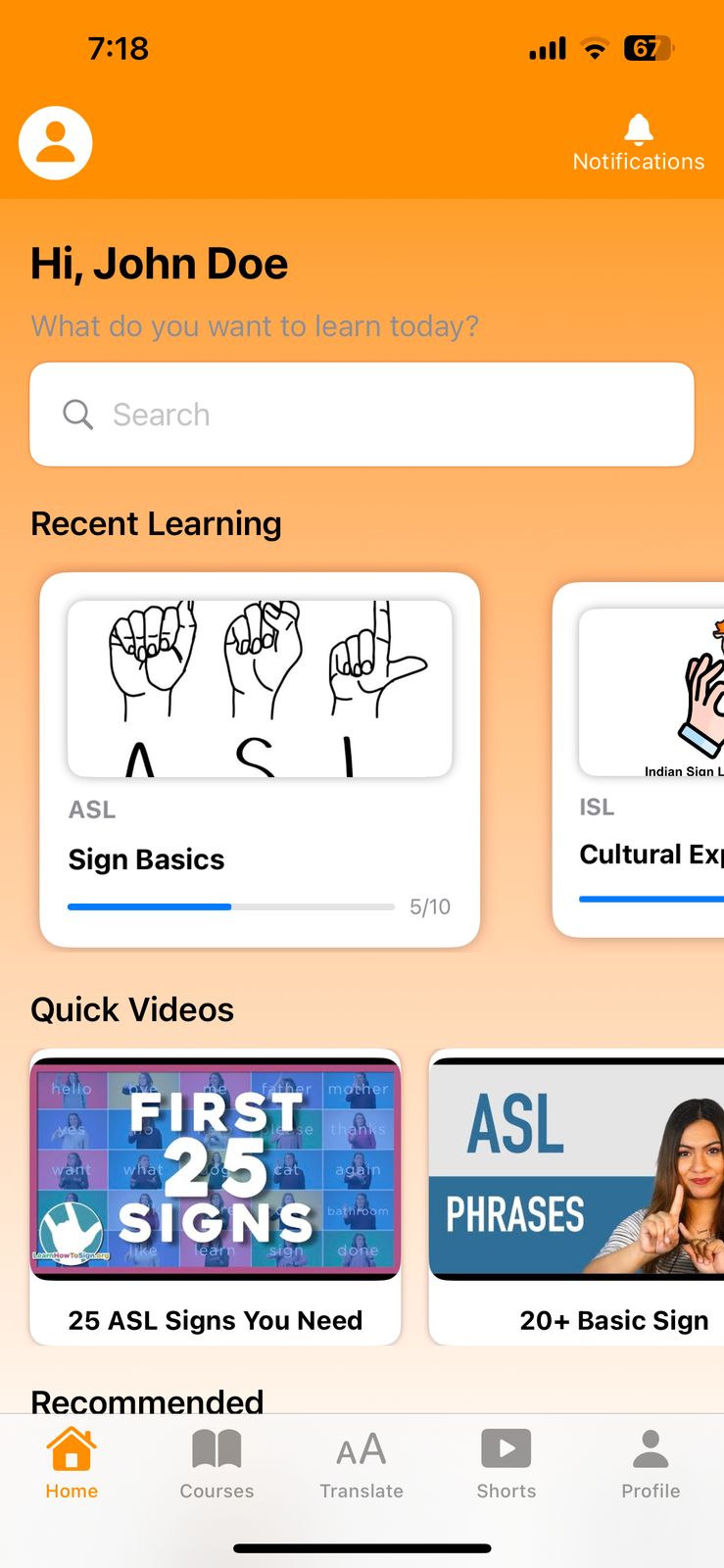The image size is (724, 1568).
Task: Tap the Wi-Fi status icon
Action: tap(595, 48)
